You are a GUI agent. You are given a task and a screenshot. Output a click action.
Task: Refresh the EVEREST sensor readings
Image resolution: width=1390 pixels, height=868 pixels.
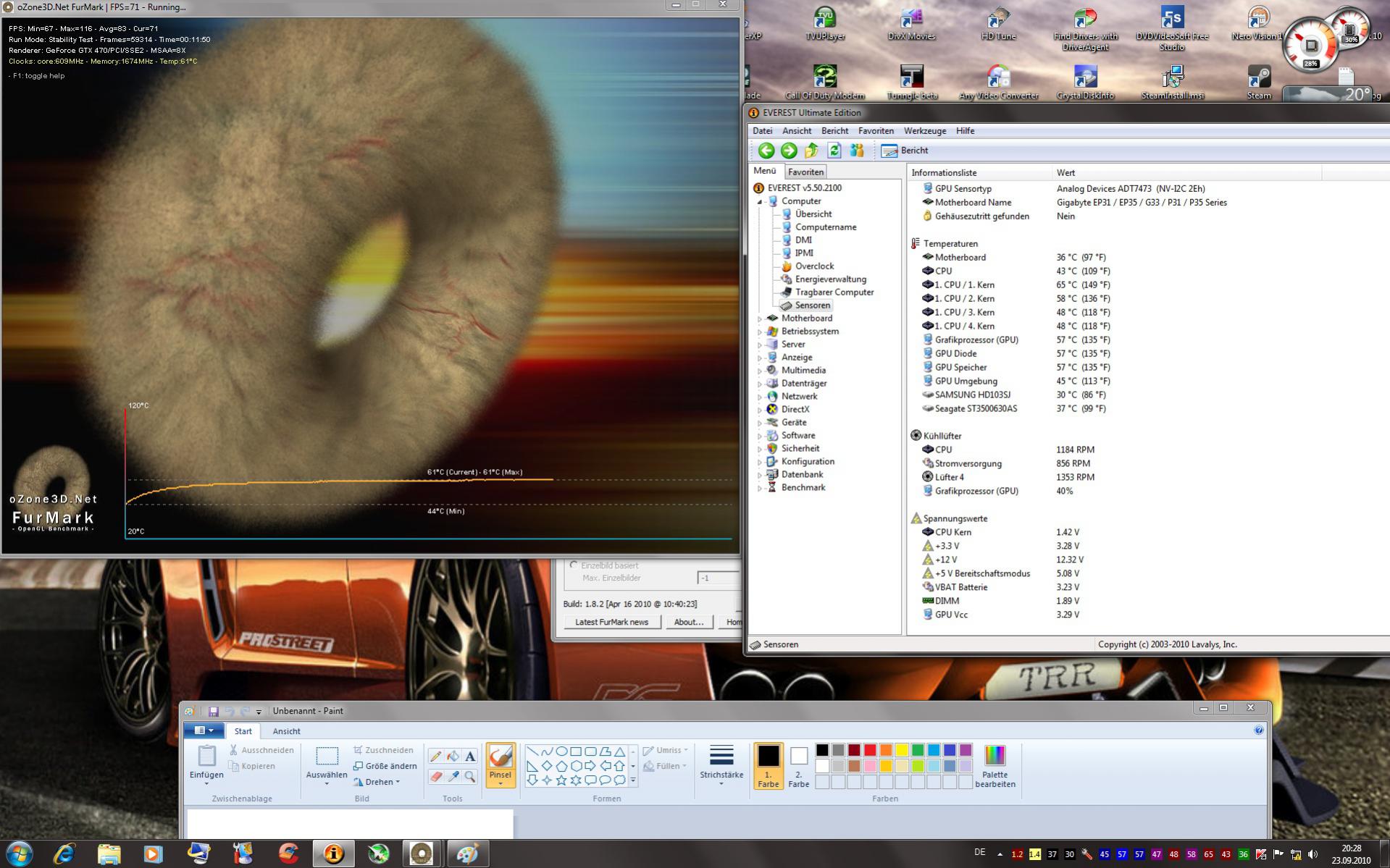[x=834, y=151]
